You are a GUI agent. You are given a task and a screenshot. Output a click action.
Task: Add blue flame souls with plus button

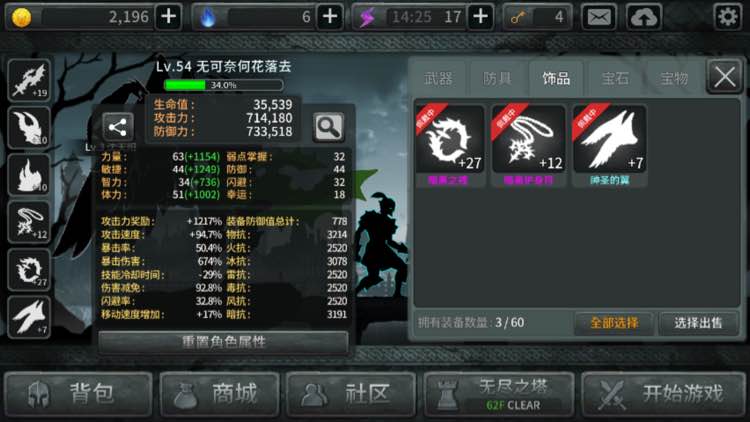pos(330,17)
